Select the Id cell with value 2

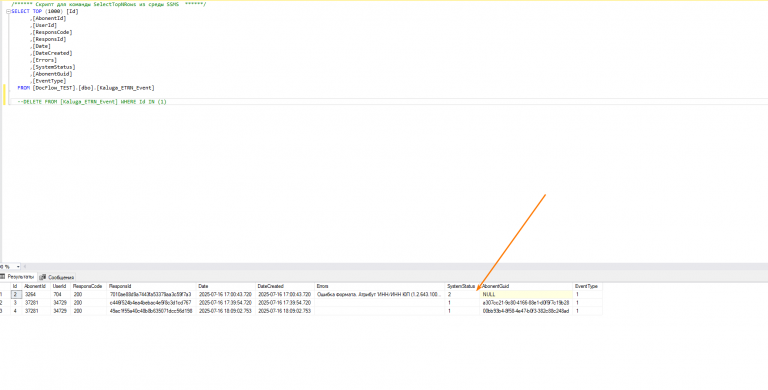tap(16, 295)
